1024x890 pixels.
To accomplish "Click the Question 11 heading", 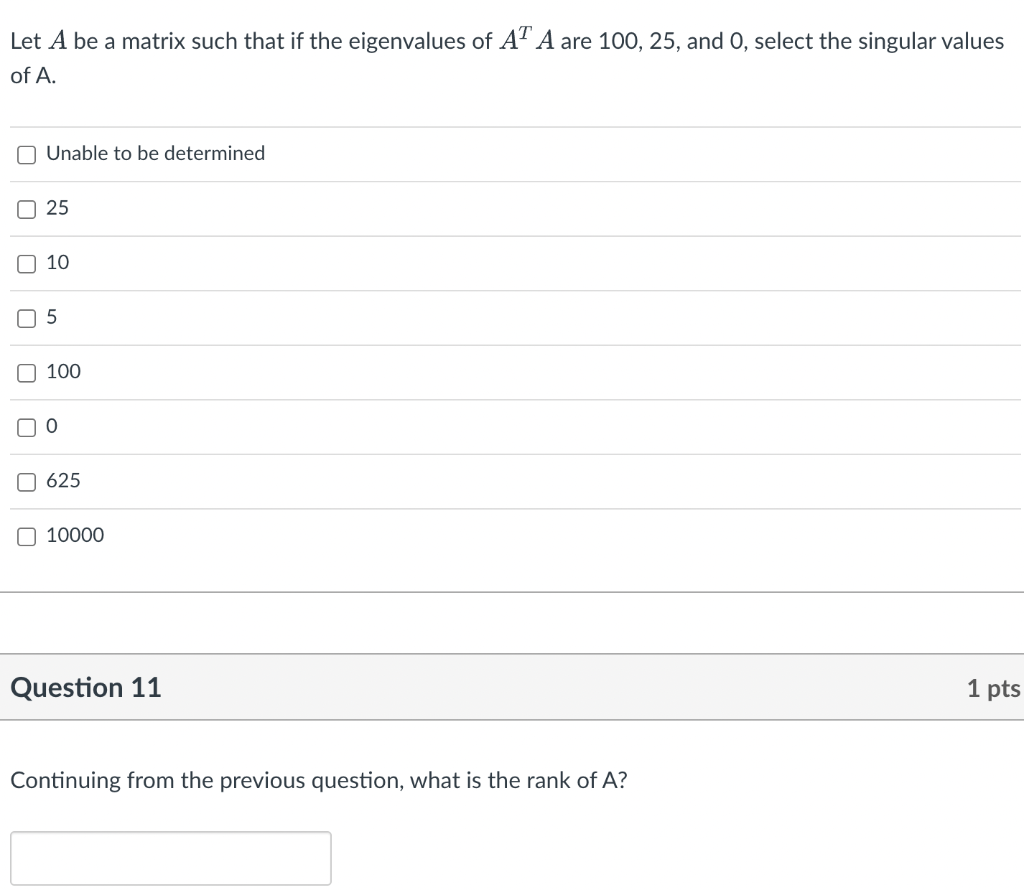I will [85, 687].
